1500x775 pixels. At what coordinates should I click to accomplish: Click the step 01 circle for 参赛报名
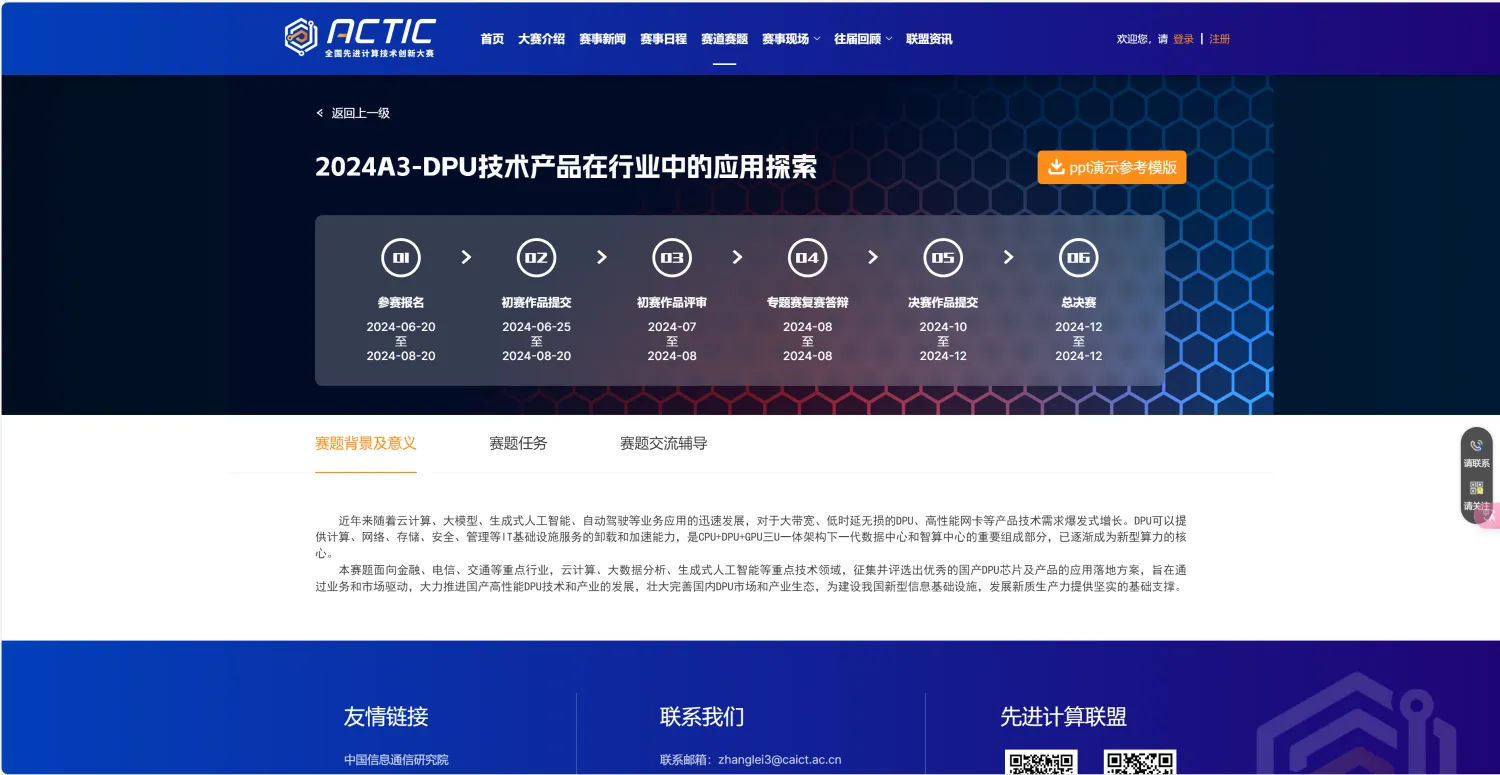tap(401, 258)
